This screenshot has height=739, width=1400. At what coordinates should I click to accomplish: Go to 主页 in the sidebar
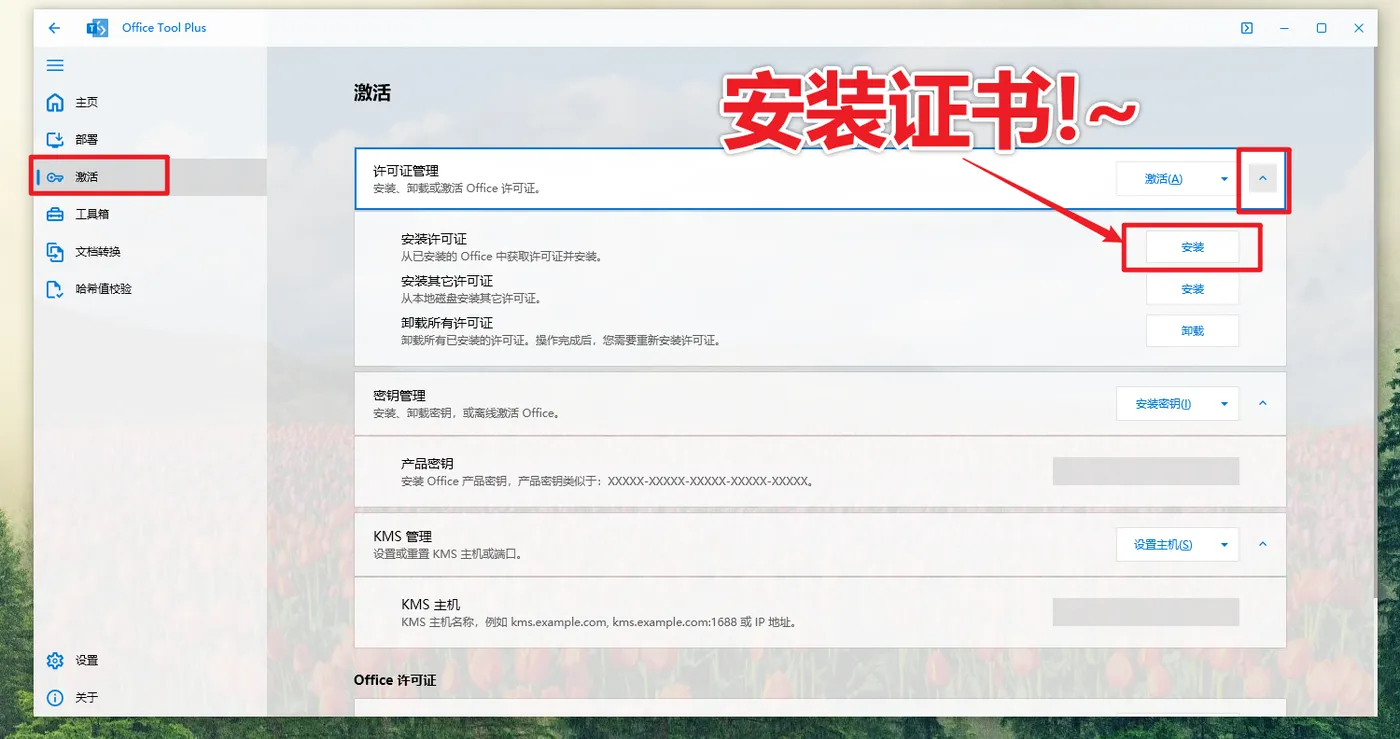[x=150, y=102]
